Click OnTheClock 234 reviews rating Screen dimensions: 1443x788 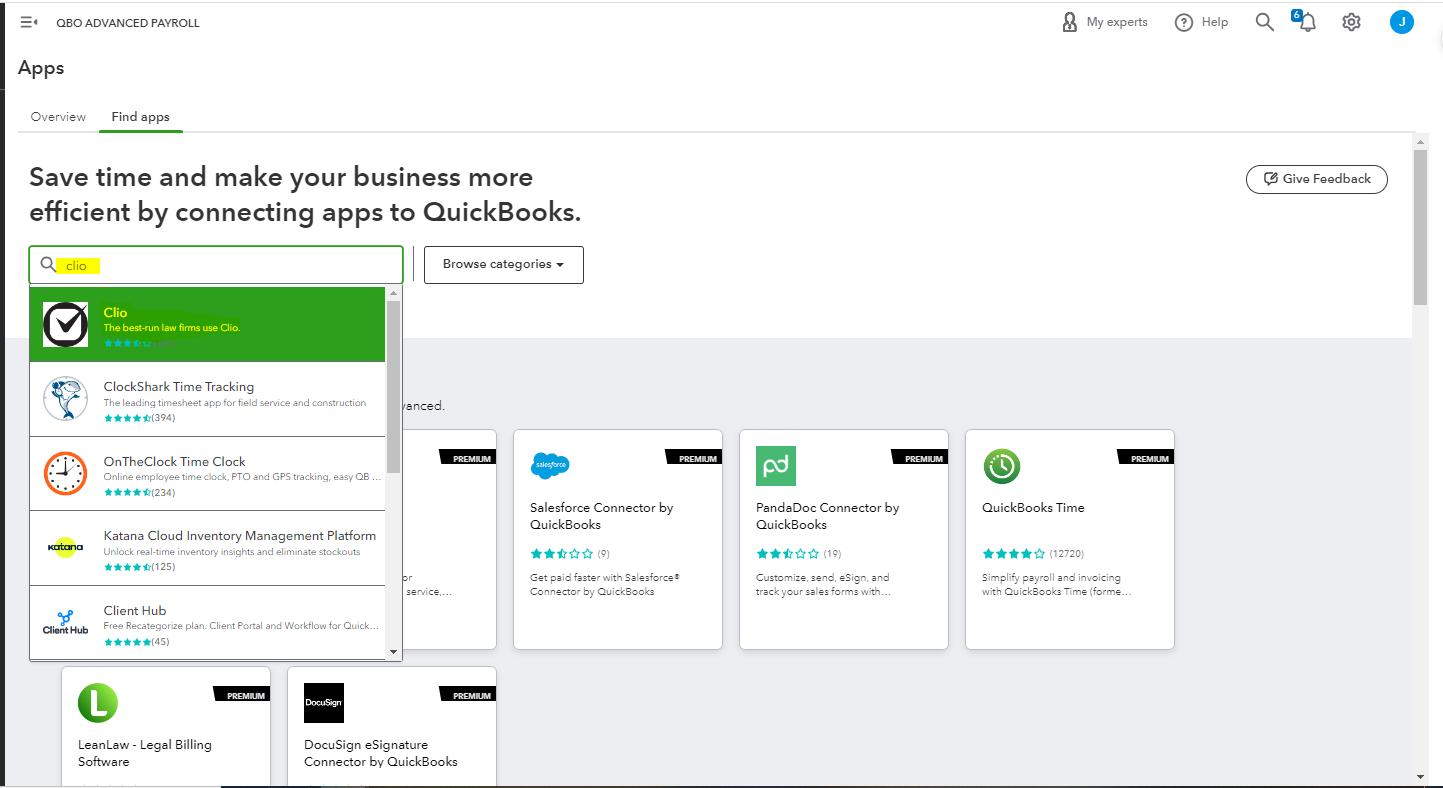140,492
